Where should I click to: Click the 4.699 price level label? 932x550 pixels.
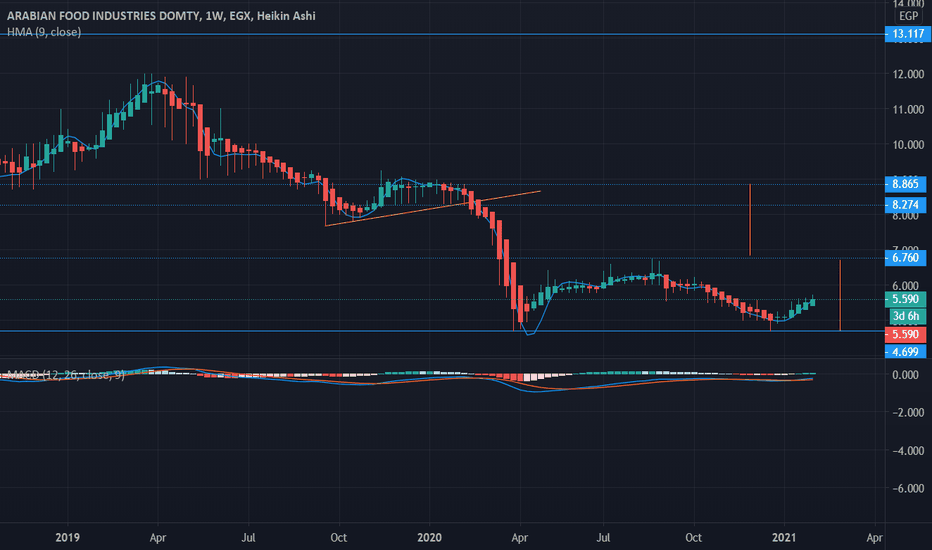(905, 352)
